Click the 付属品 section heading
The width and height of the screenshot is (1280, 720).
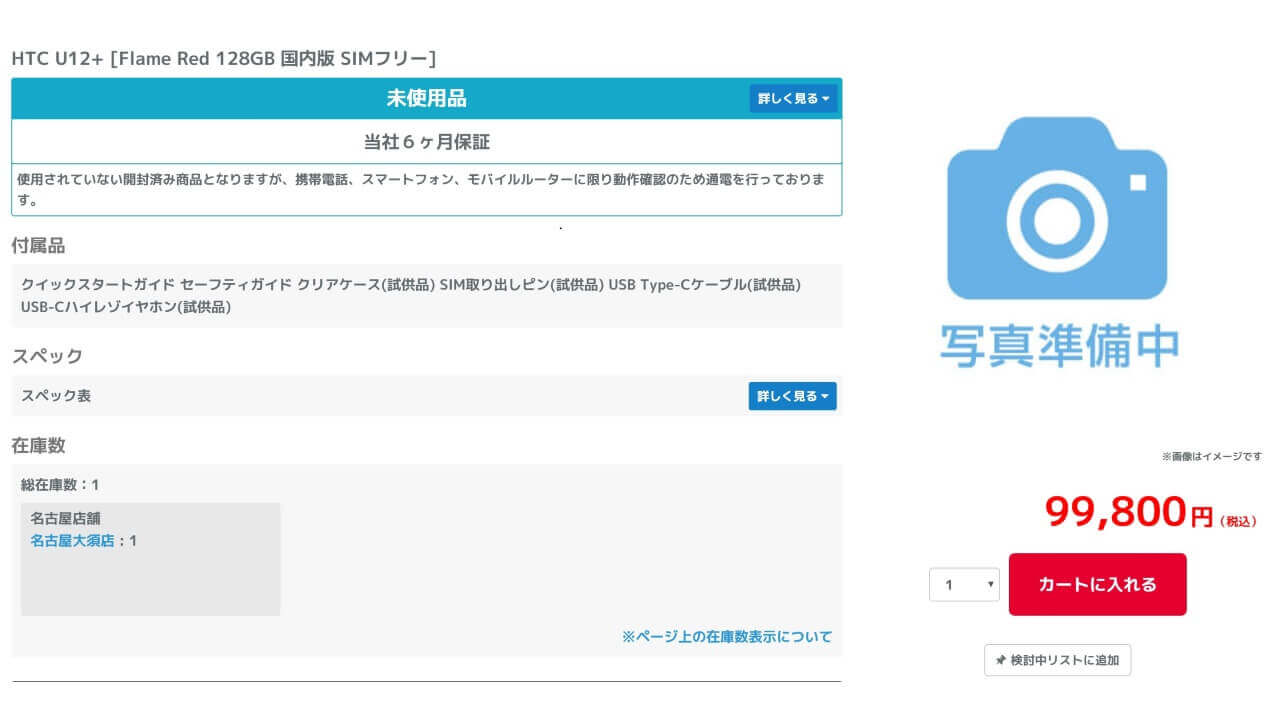pos(38,246)
